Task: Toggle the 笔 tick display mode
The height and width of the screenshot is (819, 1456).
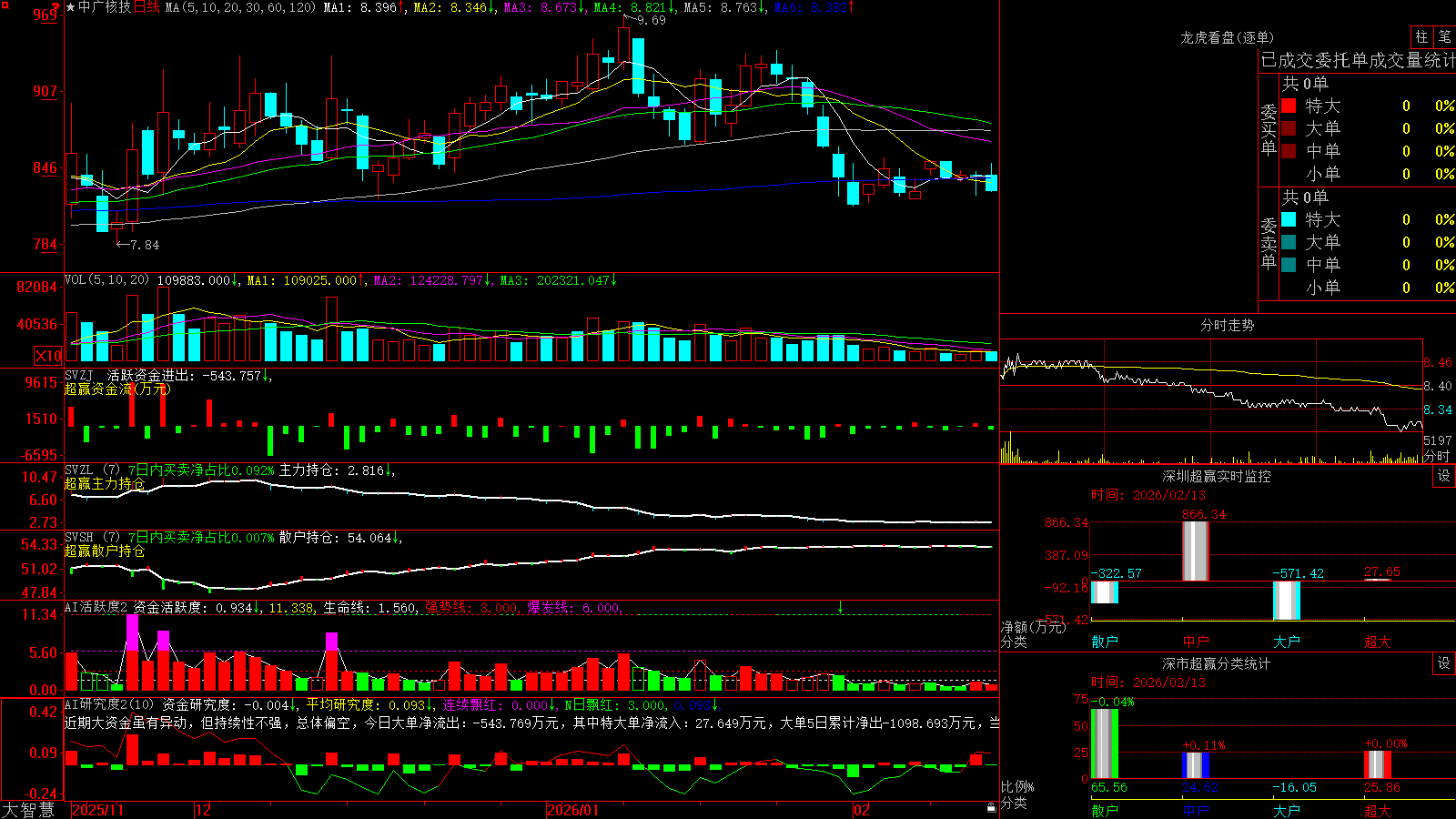Action: (1444, 37)
